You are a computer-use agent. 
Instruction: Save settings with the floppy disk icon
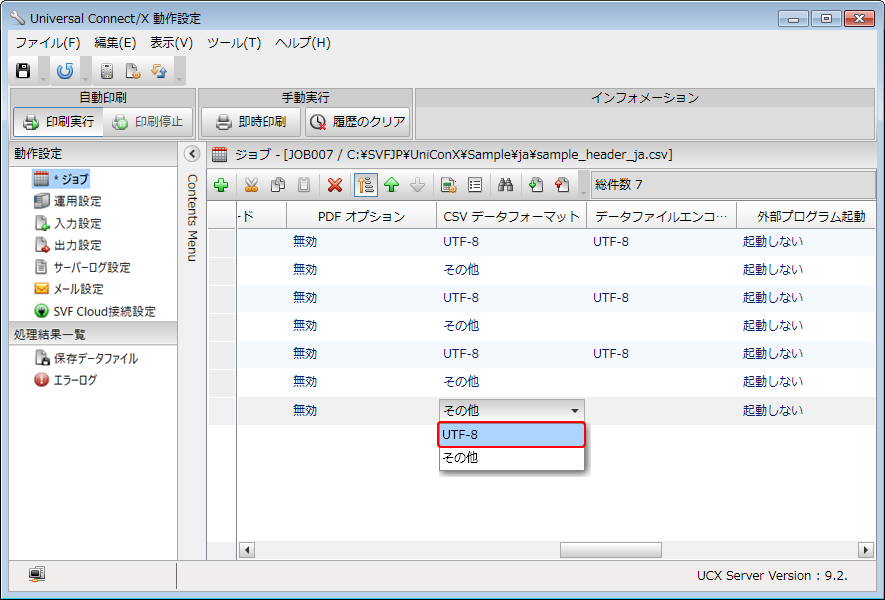(x=23, y=71)
